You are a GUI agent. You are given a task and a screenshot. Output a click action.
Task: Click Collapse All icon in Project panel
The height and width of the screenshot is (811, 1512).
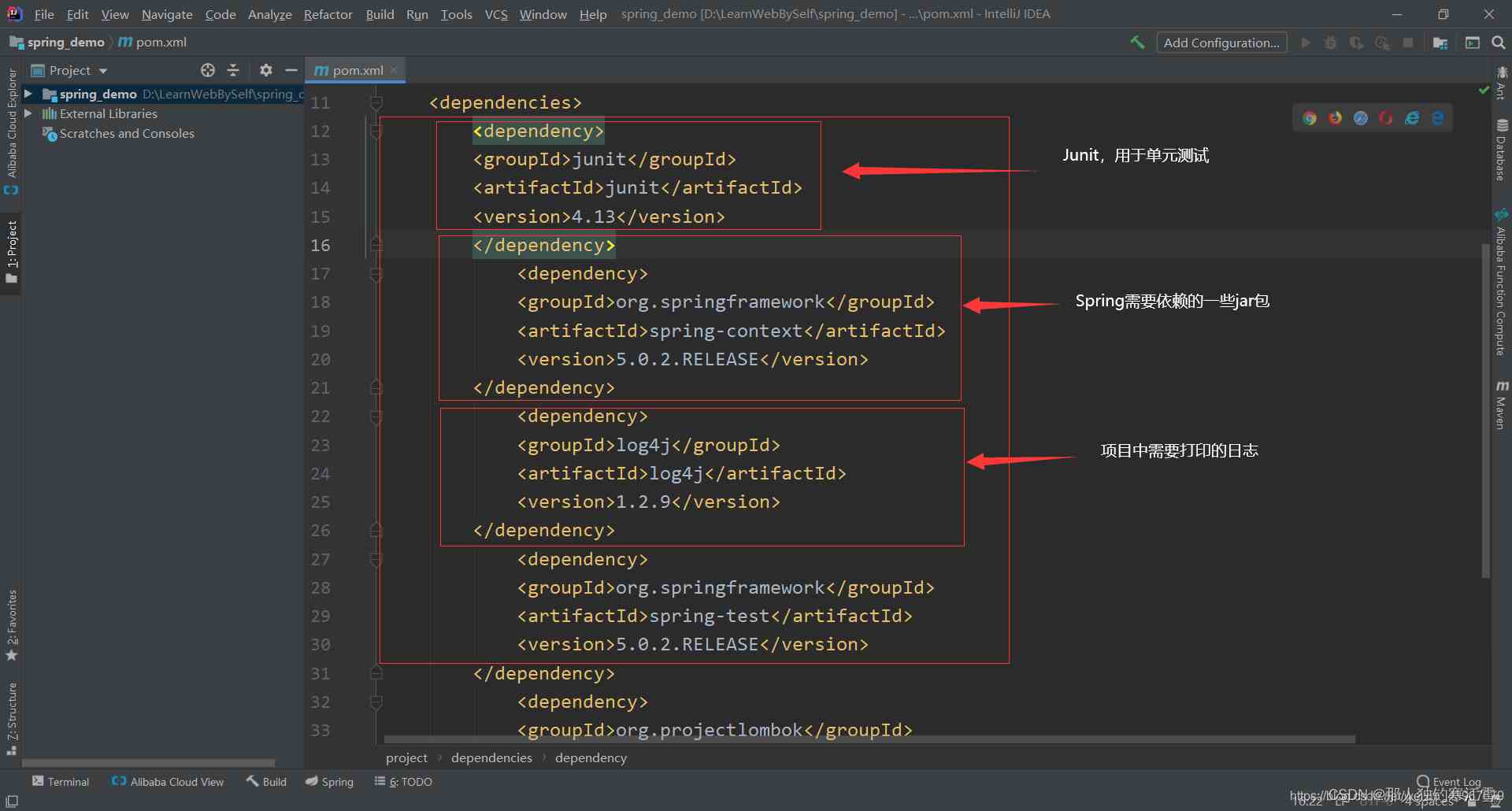[233, 70]
